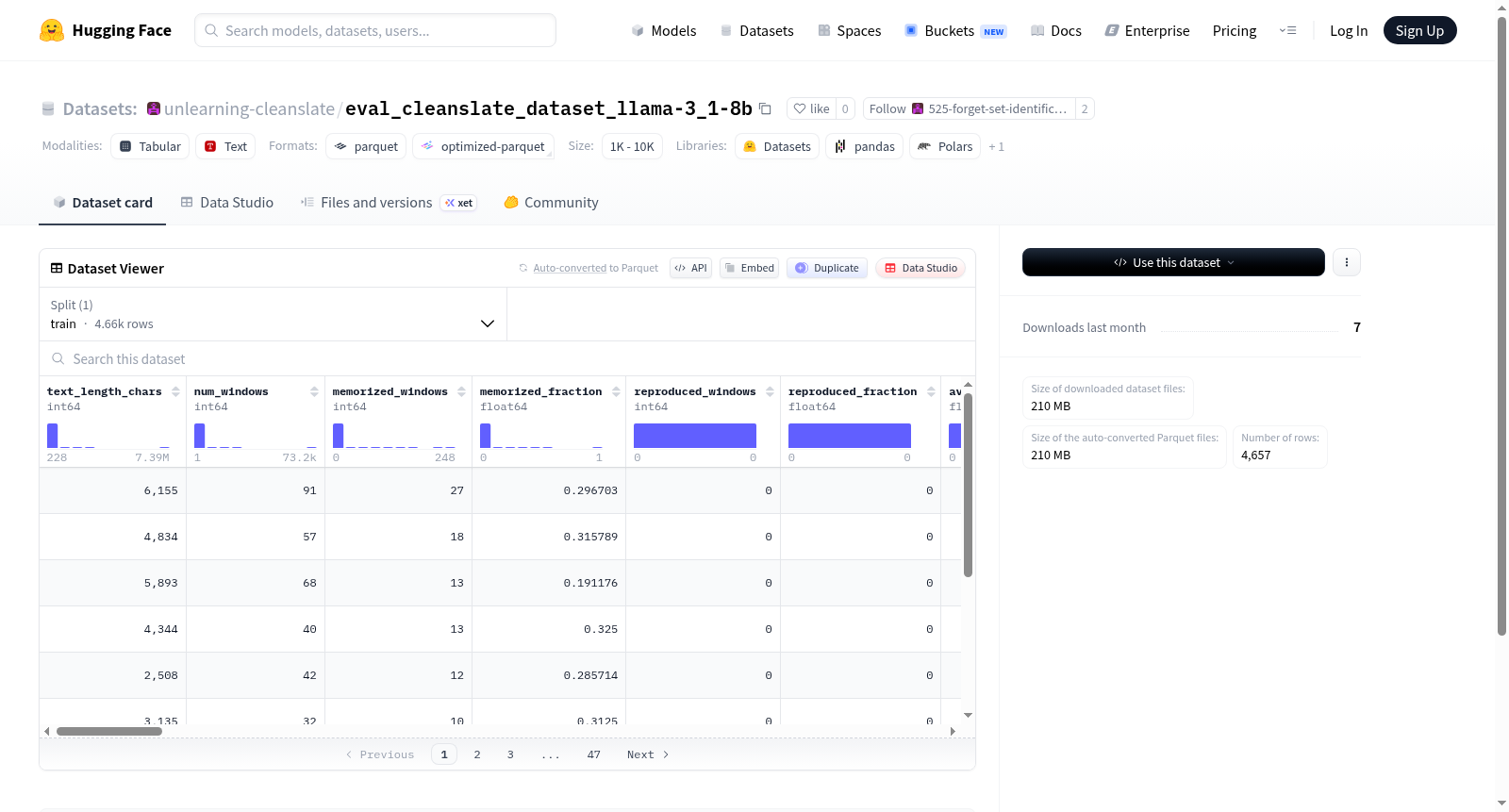Open Enterprise in the top navigation
1509x812 pixels.
(x=1147, y=30)
